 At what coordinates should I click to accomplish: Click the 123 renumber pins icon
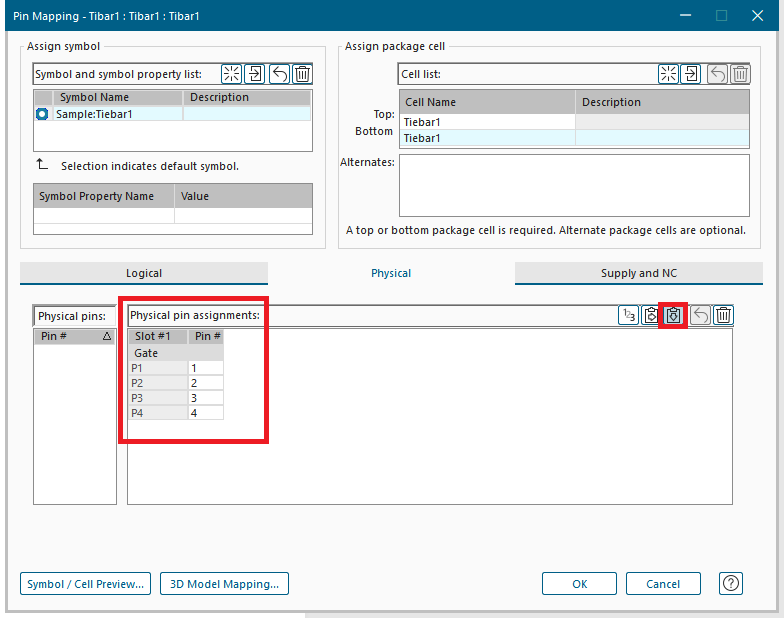click(628, 315)
